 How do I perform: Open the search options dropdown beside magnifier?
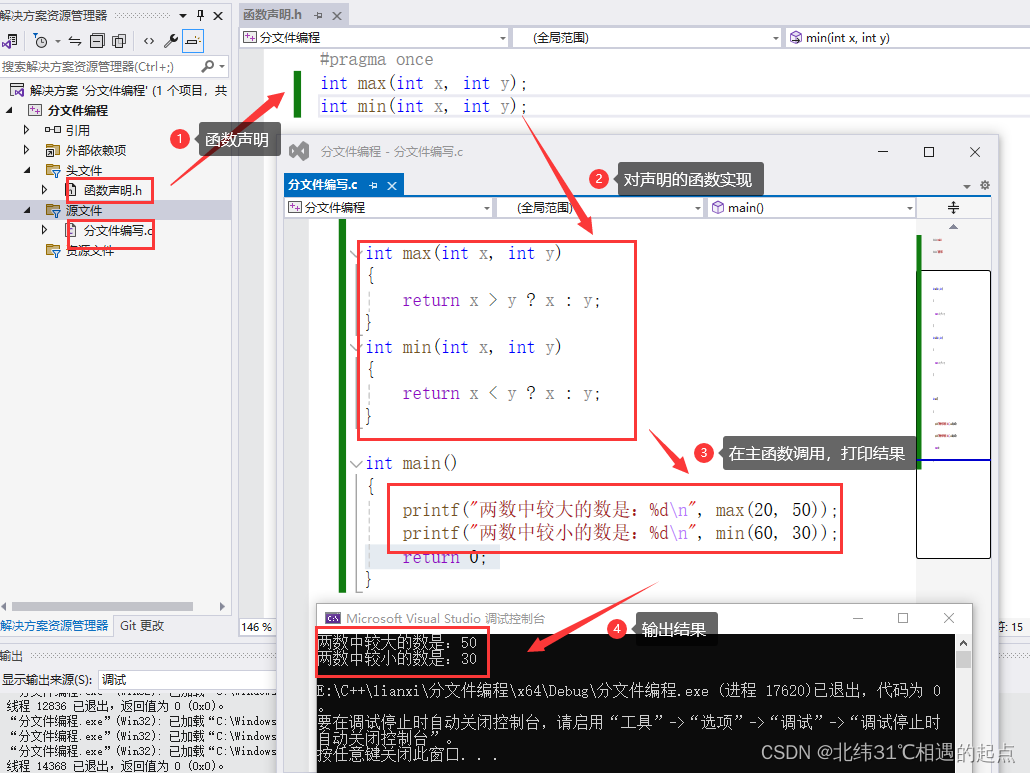[x=222, y=66]
